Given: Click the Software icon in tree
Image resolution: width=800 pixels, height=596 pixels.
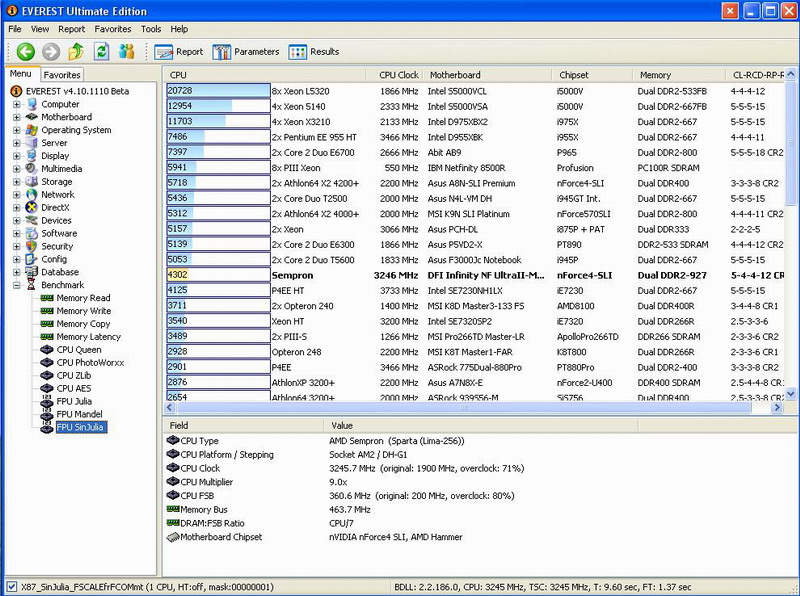Looking at the screenshot, I should 32,233.
